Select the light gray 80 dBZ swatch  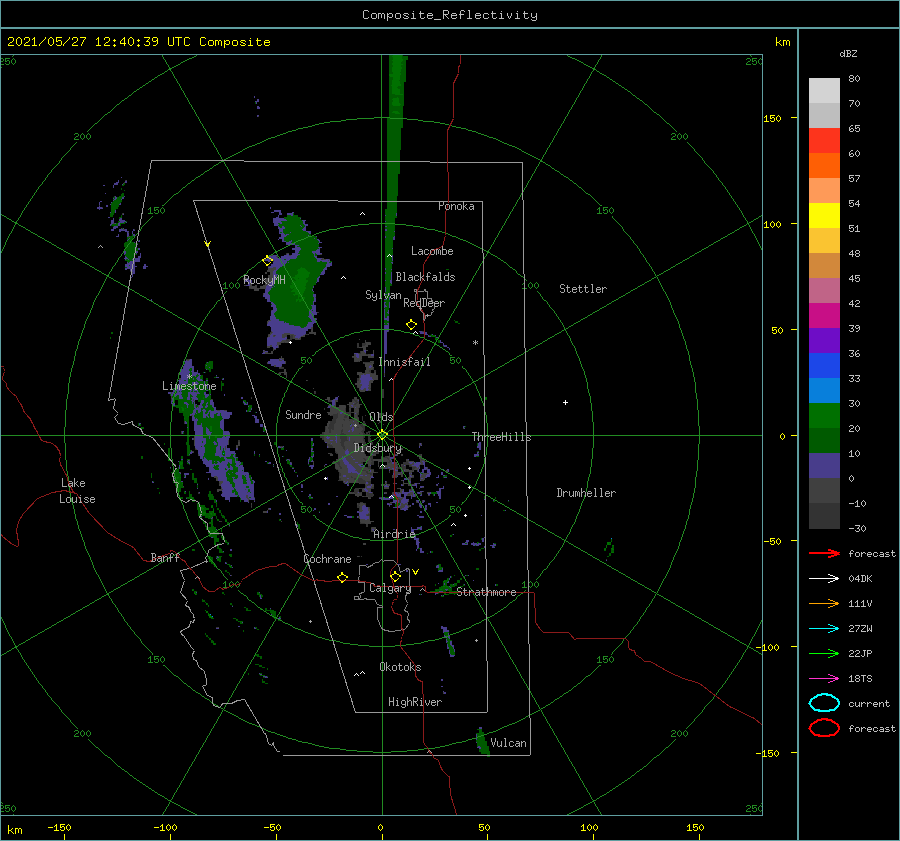click(x=824, y=90)
